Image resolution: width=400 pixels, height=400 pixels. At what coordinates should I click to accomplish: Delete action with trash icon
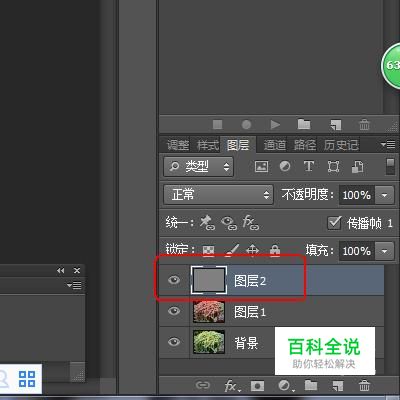[364, 124]
